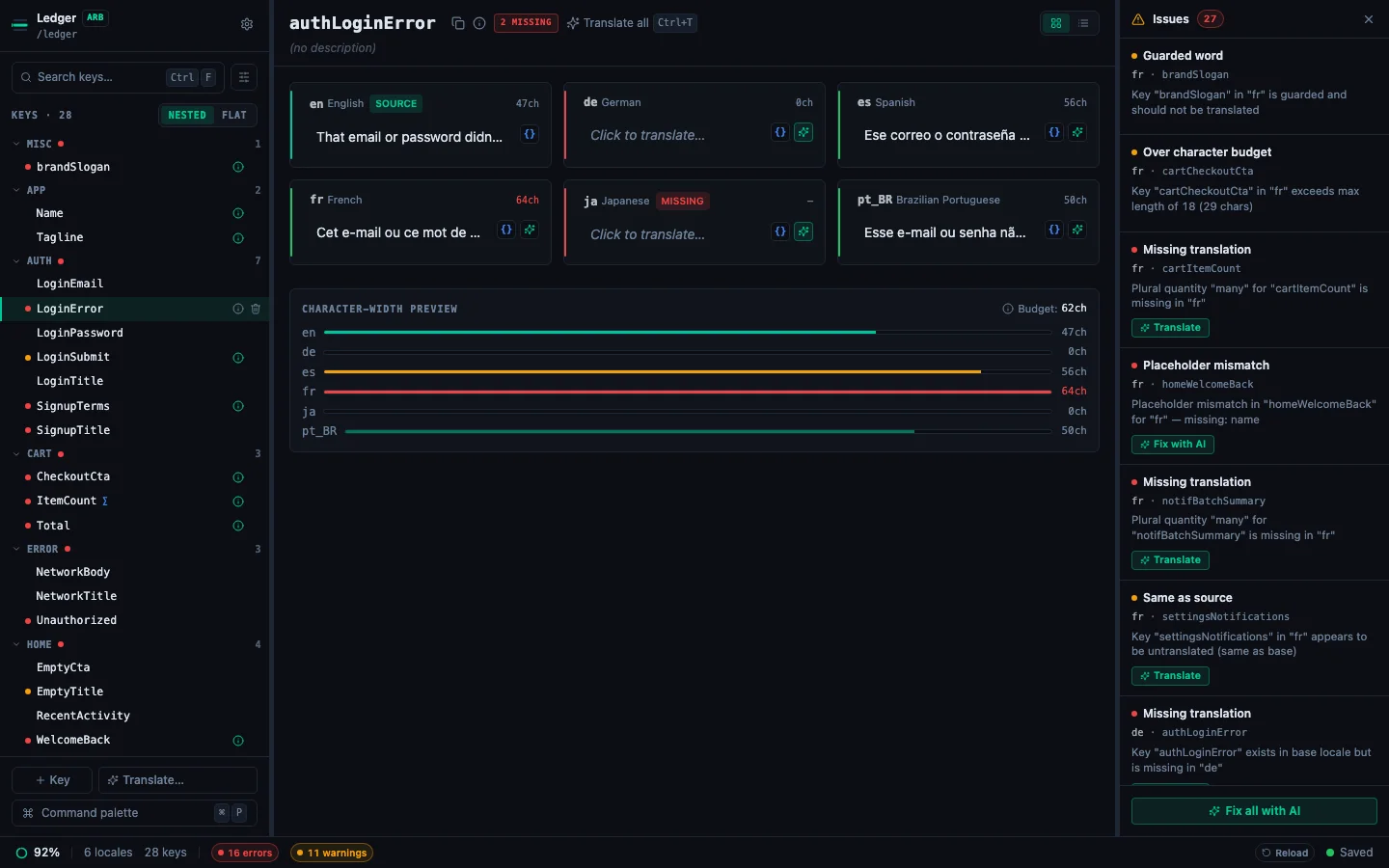Image resolution: width=1389 pixels, height=868 pixels.
Task: Open info icon on LoginSubmit row
Action: point(238,358)
